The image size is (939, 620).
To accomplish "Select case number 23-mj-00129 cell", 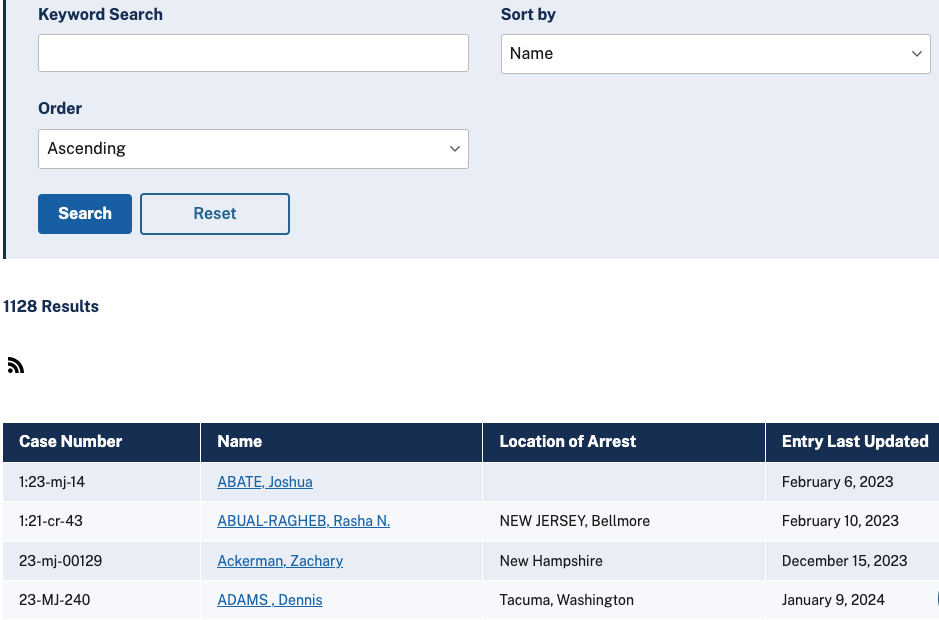I will pyautogui.click(x=101, y=561).
